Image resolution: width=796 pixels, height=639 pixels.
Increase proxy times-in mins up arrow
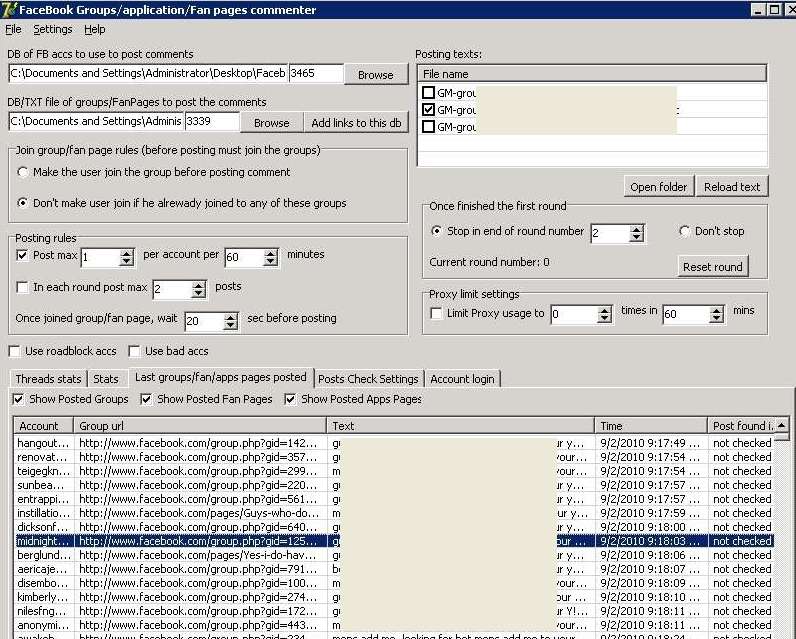click(x=716, y=311)
